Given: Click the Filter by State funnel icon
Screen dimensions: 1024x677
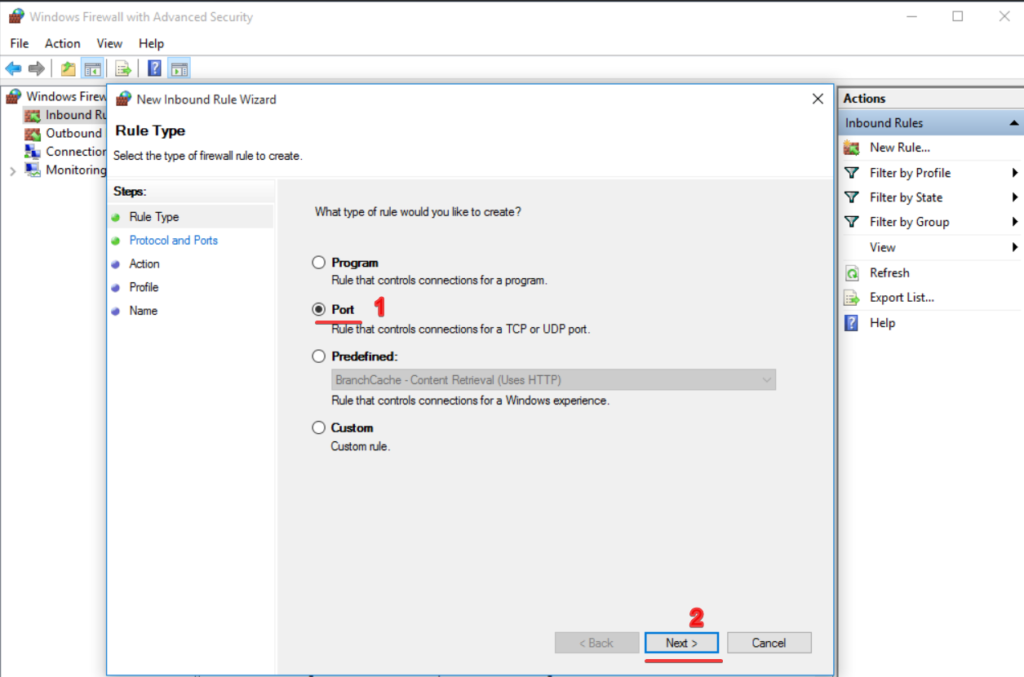Looking at the screenshot, I should pos(852,197).
